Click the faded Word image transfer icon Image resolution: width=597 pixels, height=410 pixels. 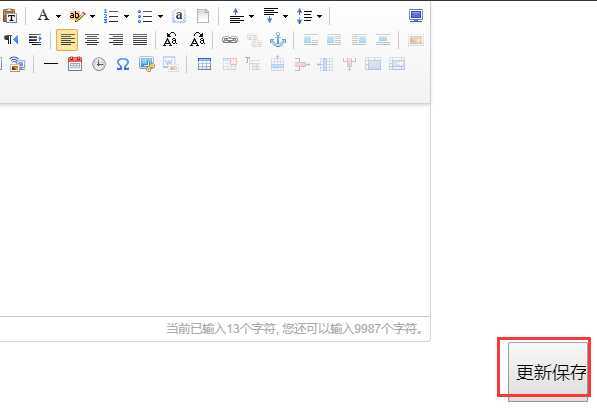(x=171, y=64)
